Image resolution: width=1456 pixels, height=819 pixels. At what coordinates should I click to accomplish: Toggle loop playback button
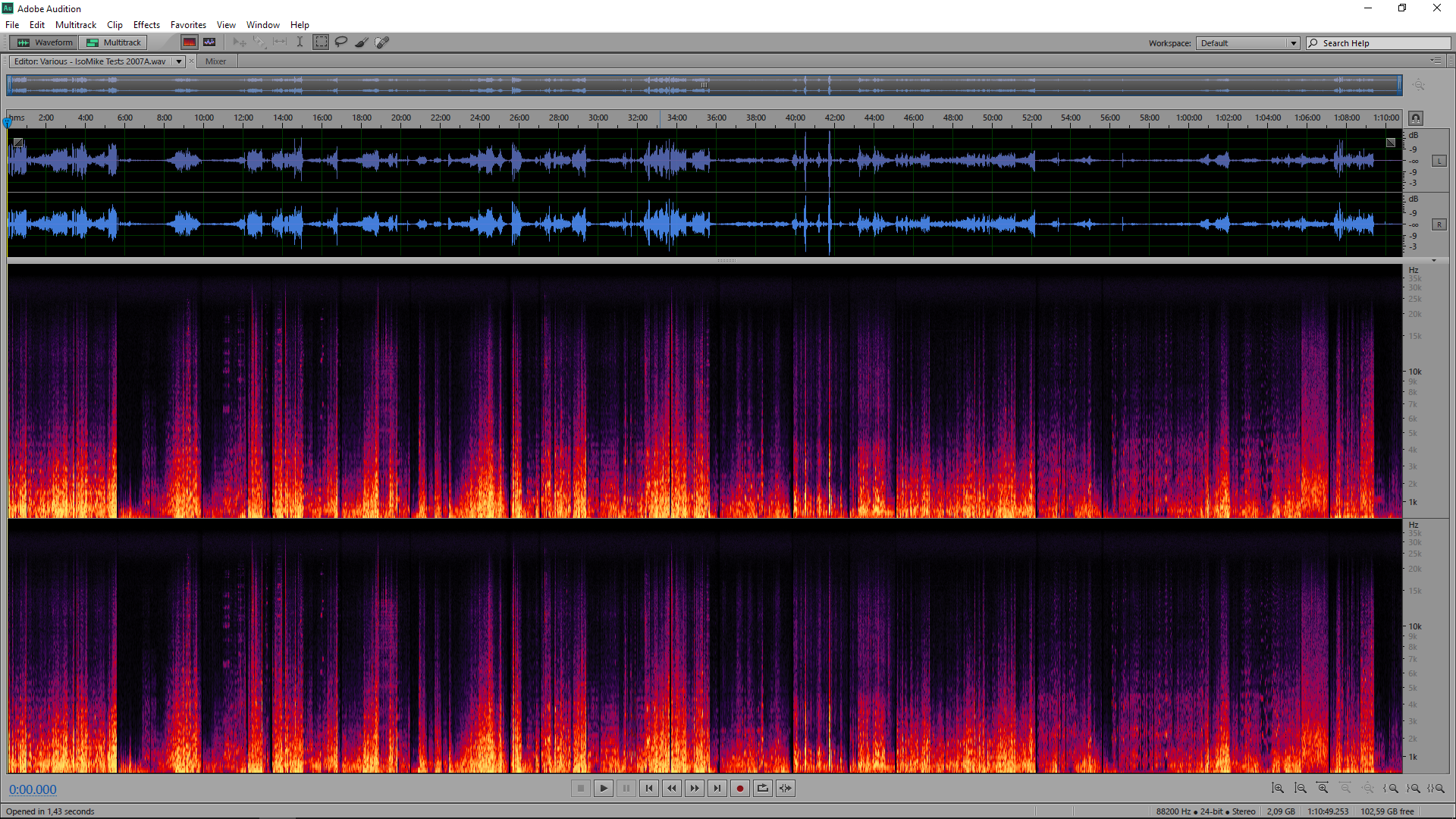[x=763, y=789]
